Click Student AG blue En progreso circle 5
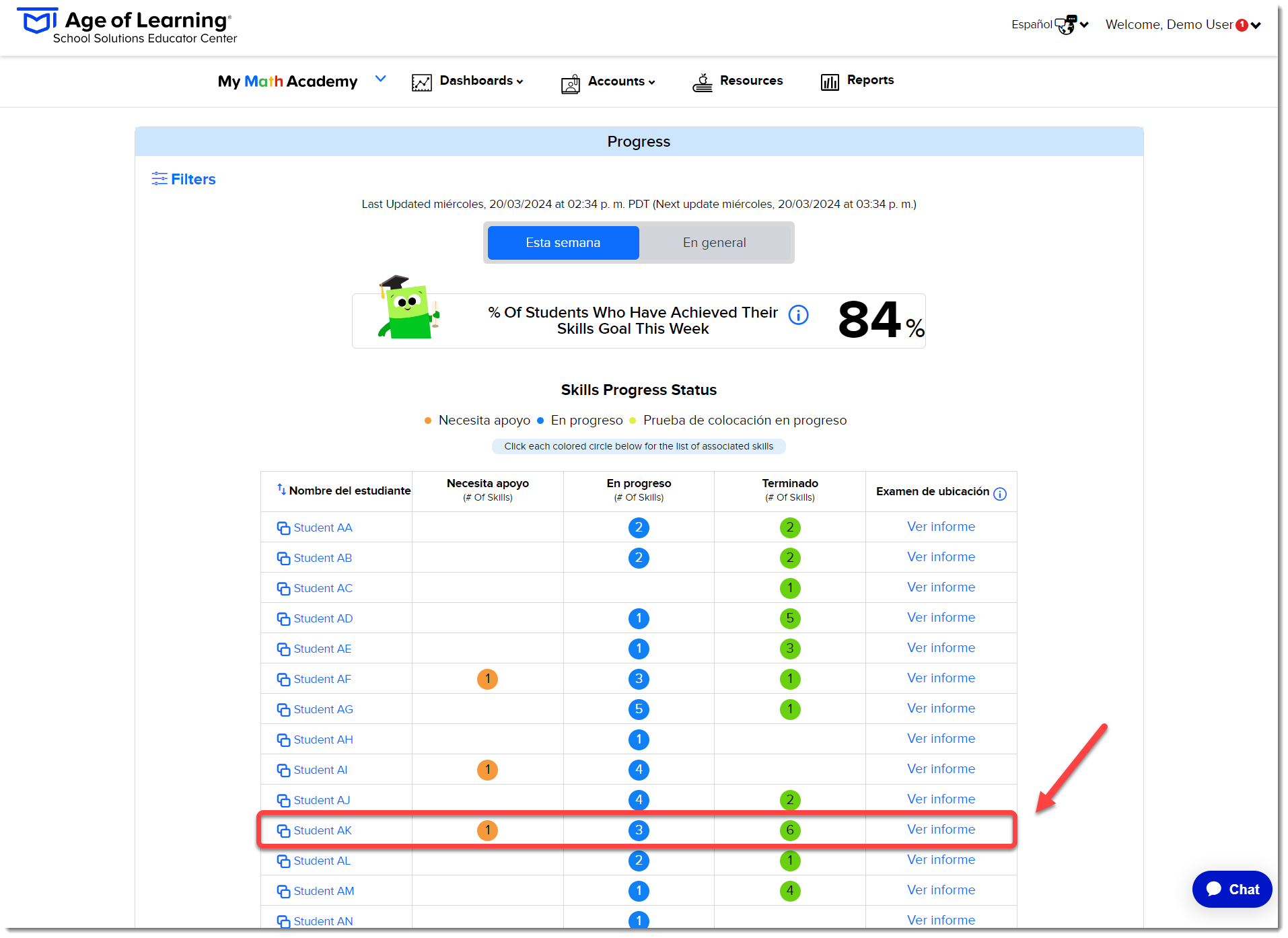This screenshot has width=1288, height=938. coord(639,709)
